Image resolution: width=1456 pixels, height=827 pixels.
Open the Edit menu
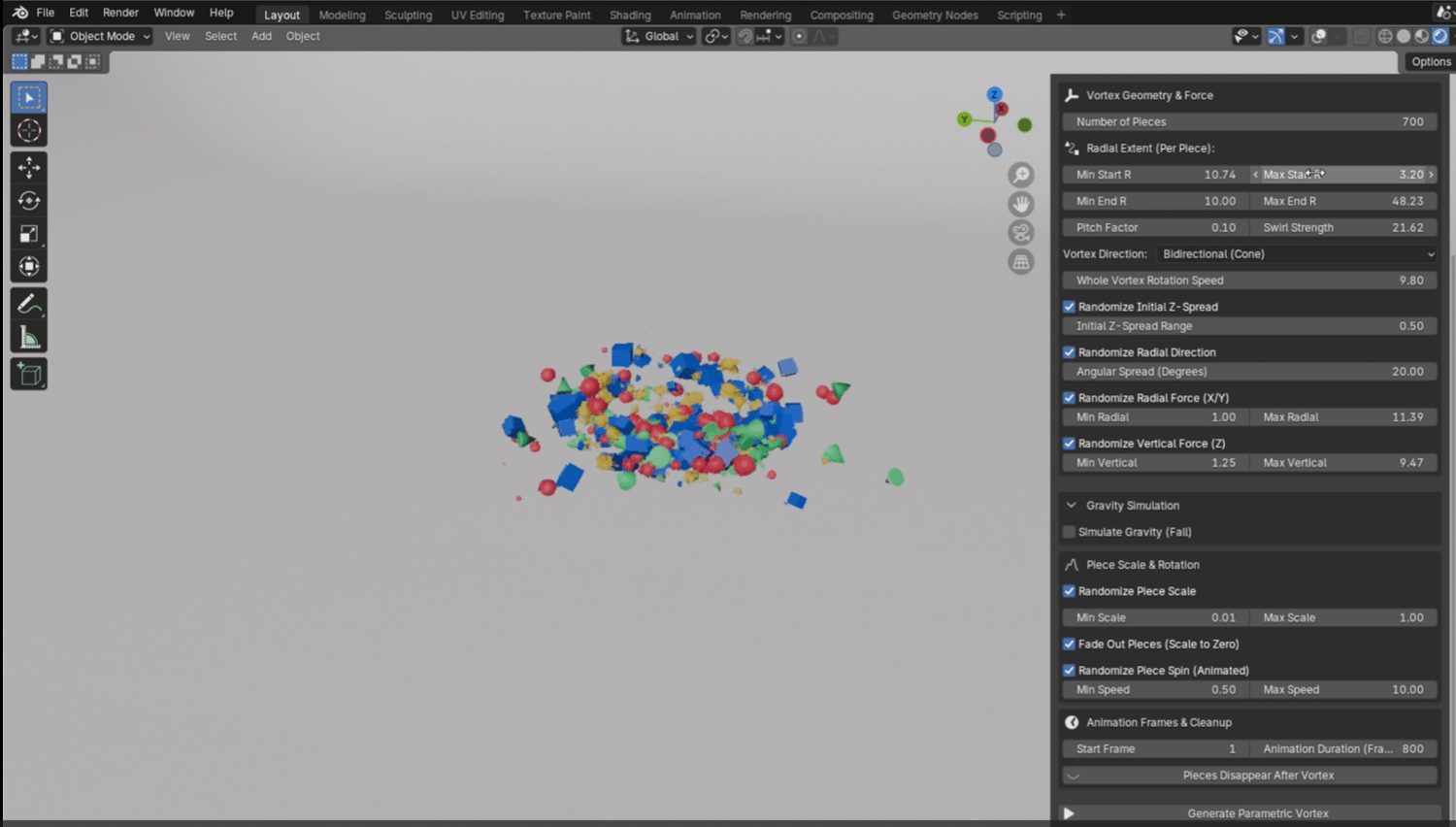(x=79, y=13)
